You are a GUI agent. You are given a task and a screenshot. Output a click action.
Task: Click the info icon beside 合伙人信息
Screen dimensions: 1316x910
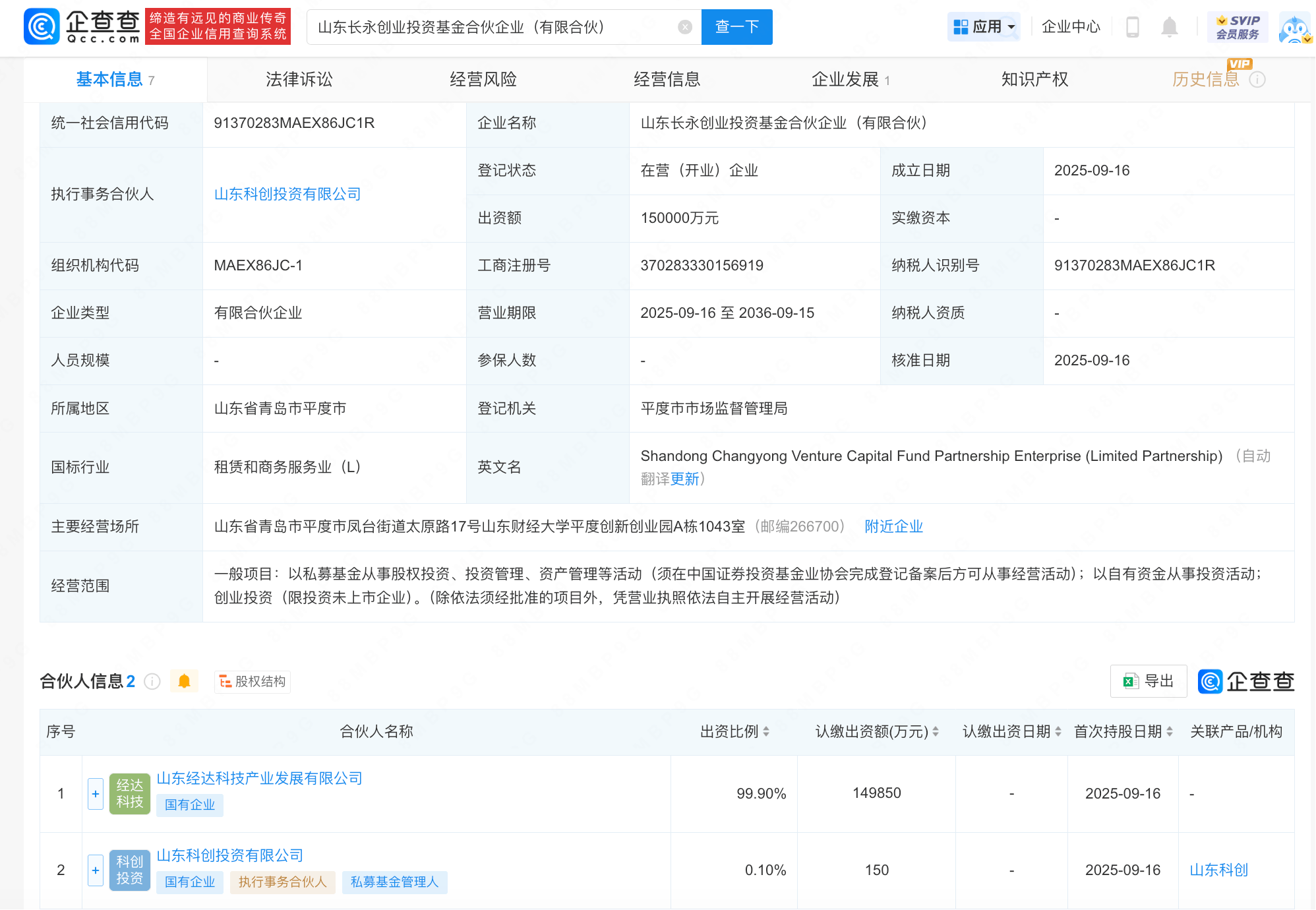point(152,681)
